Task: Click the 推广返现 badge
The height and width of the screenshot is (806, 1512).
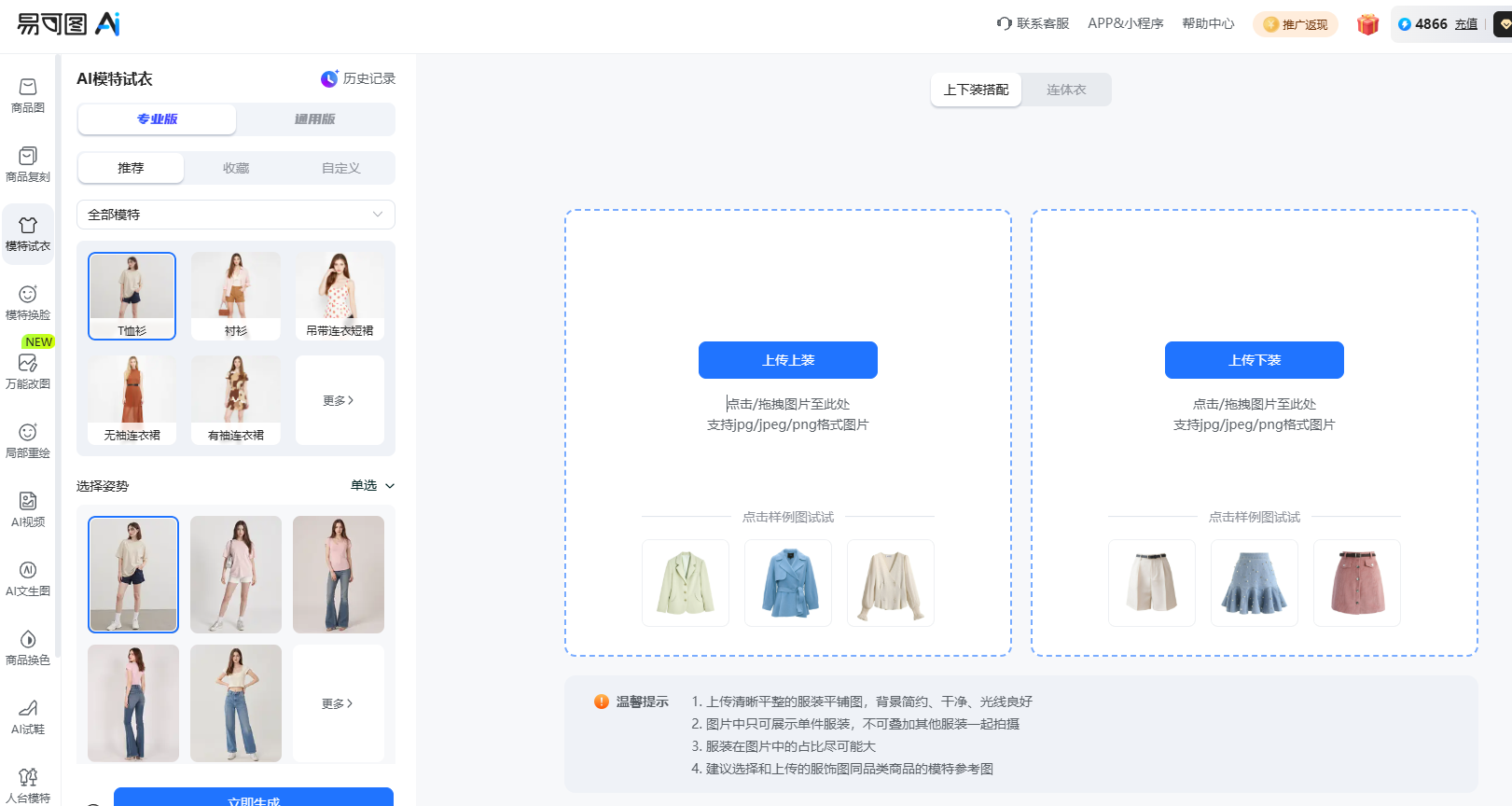Action: [1296, 24]
